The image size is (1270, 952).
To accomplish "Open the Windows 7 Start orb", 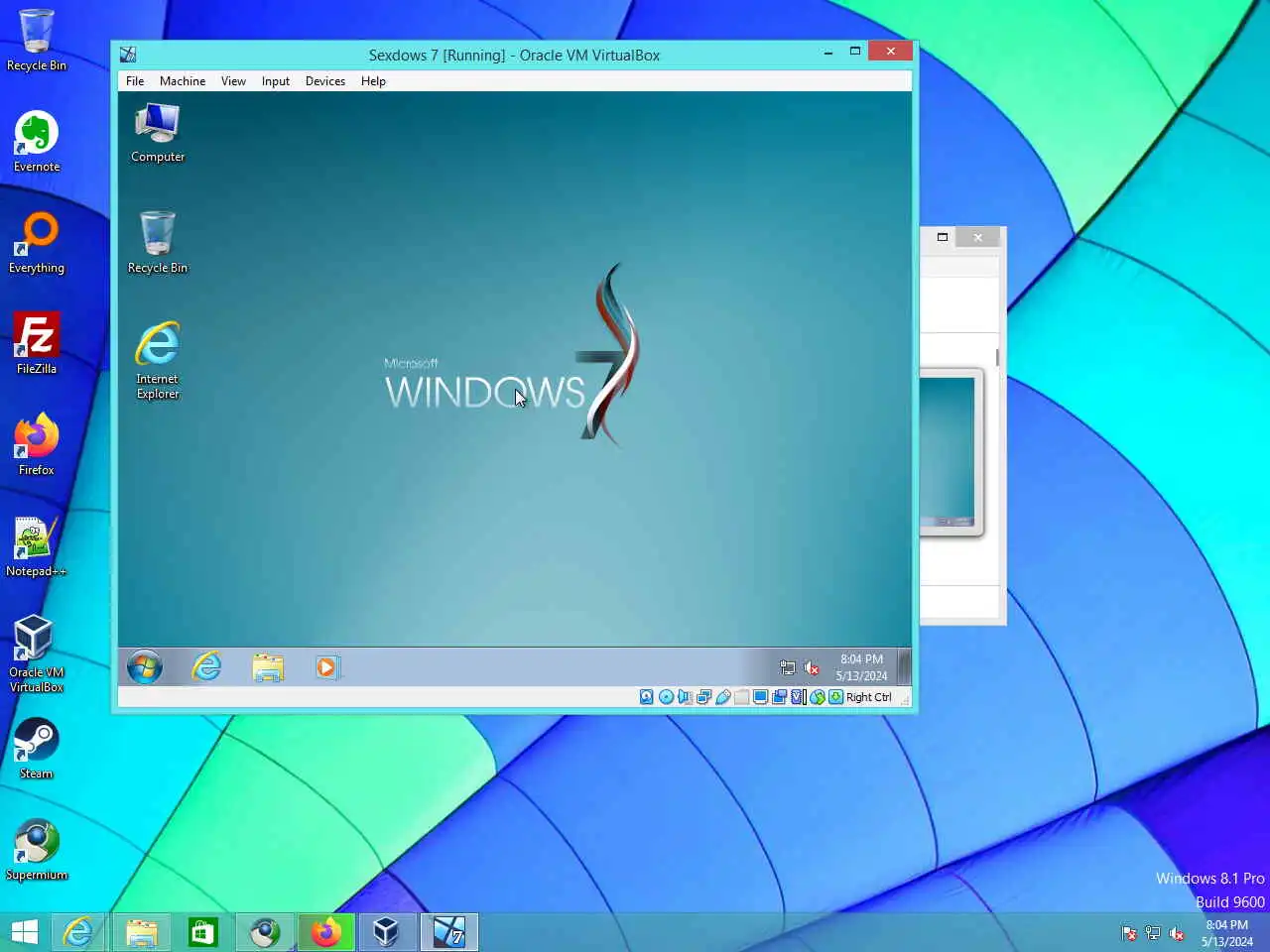I will point(145,667).
